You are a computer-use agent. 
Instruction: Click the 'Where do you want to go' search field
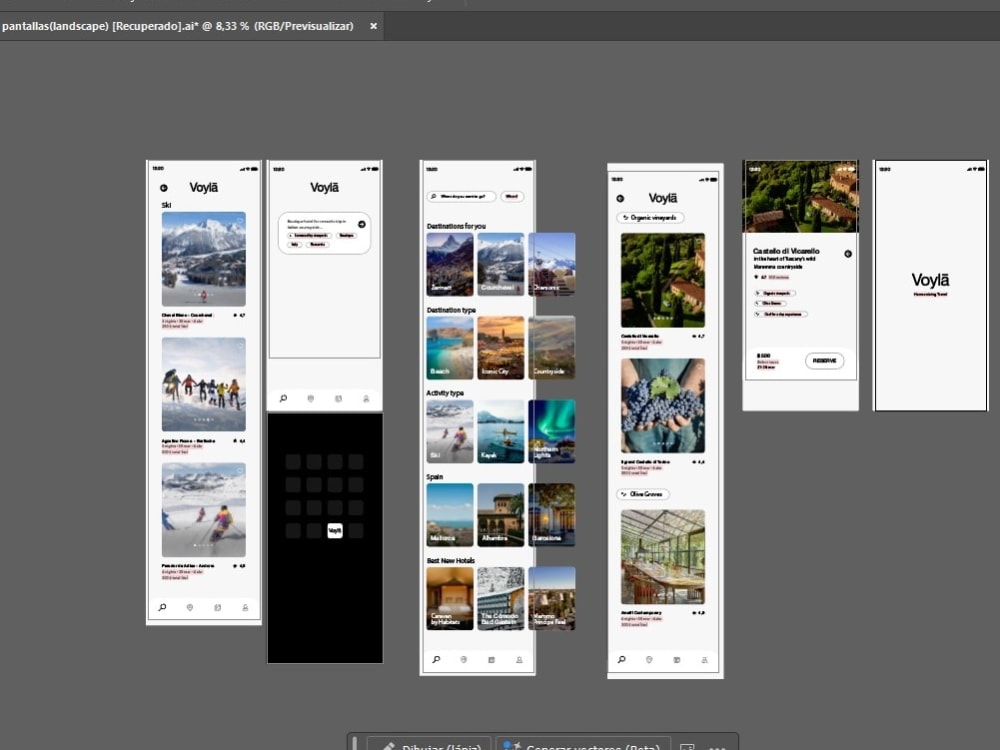pos(461,196)
